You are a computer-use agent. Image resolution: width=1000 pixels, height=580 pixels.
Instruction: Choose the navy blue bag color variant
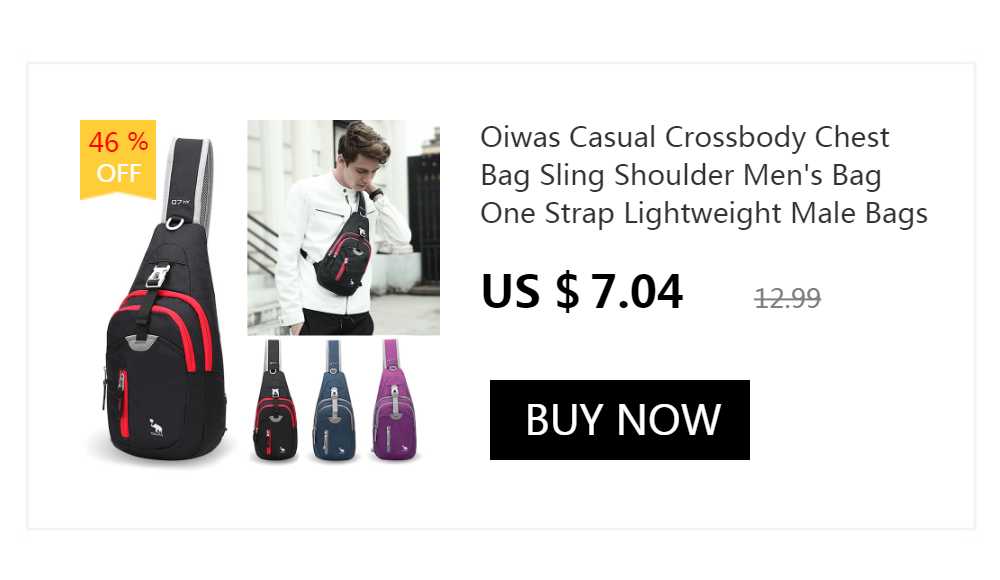(334, 401)
